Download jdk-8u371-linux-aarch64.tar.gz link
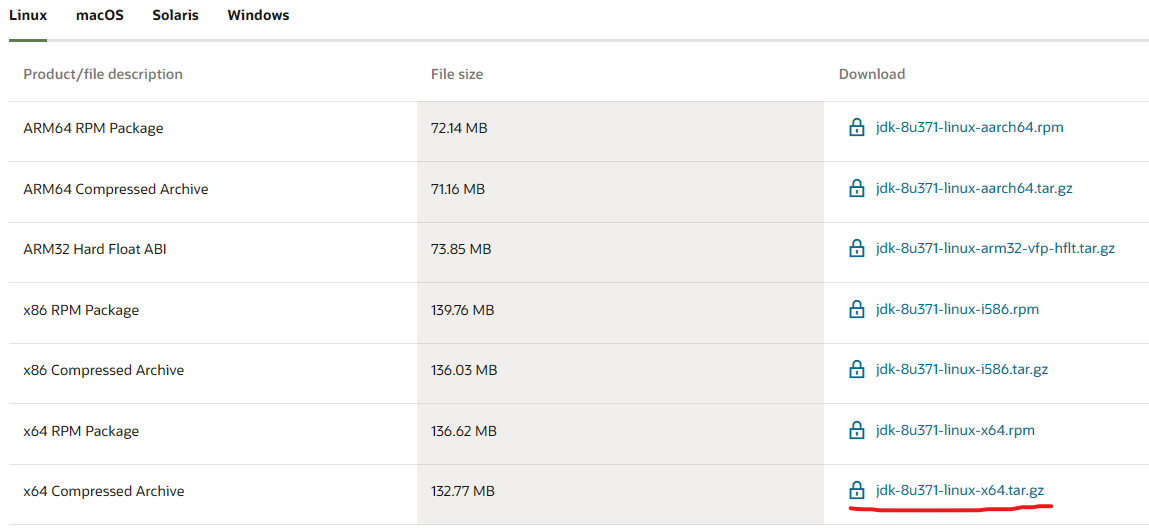Screen dimensions: 1149x530 (x=974, y=188)
